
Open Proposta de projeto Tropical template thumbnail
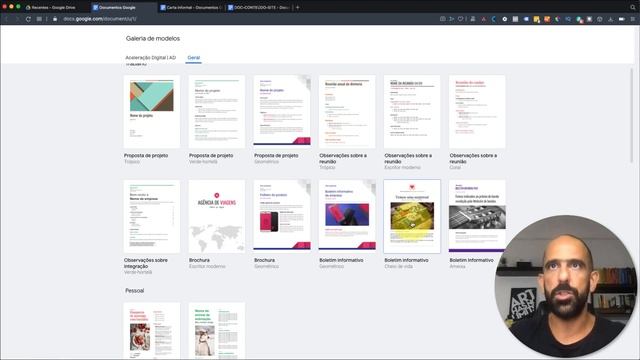[152, 111]
